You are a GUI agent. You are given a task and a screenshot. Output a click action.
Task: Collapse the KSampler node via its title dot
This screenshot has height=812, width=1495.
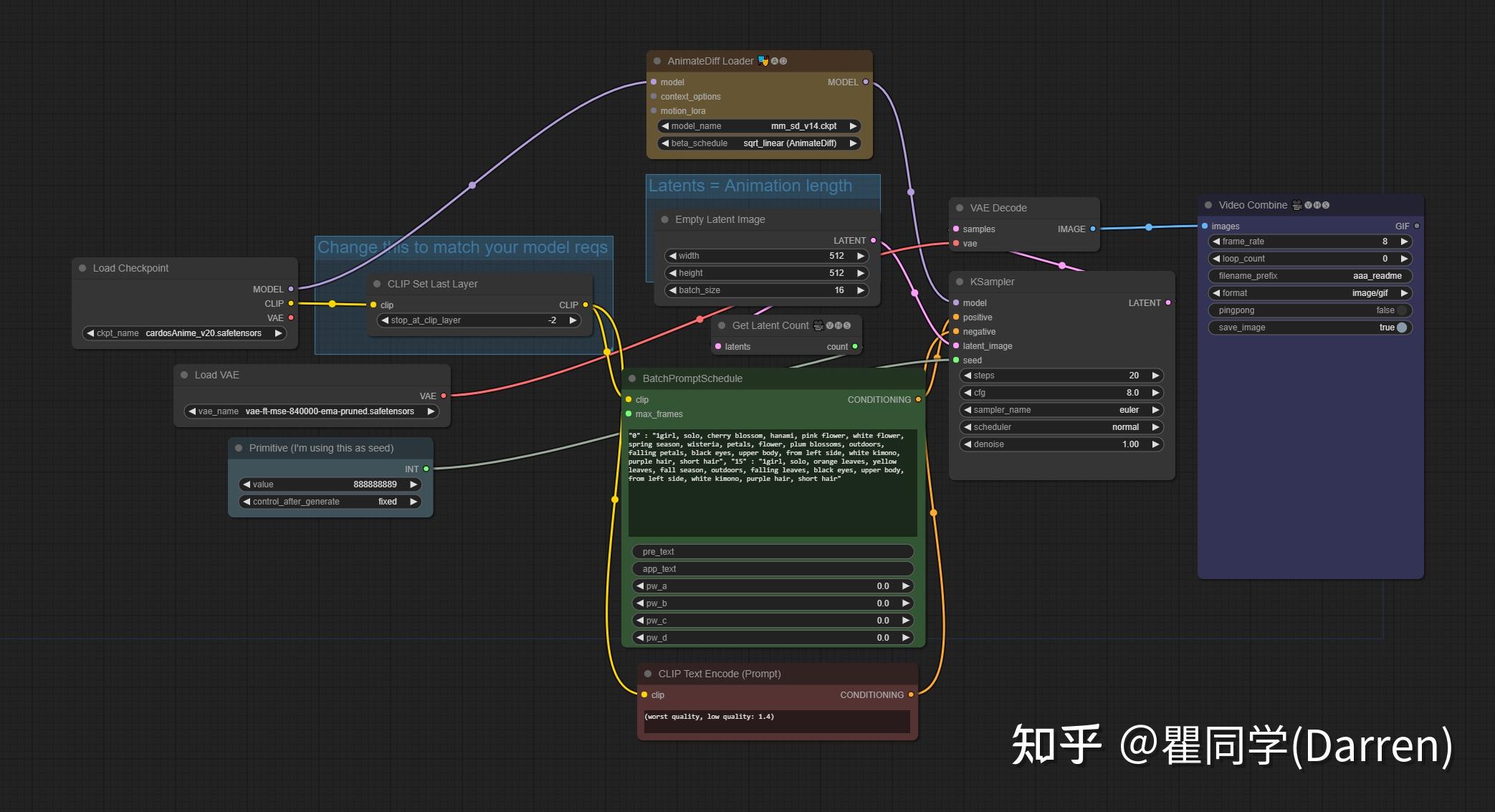coord(960,282)
